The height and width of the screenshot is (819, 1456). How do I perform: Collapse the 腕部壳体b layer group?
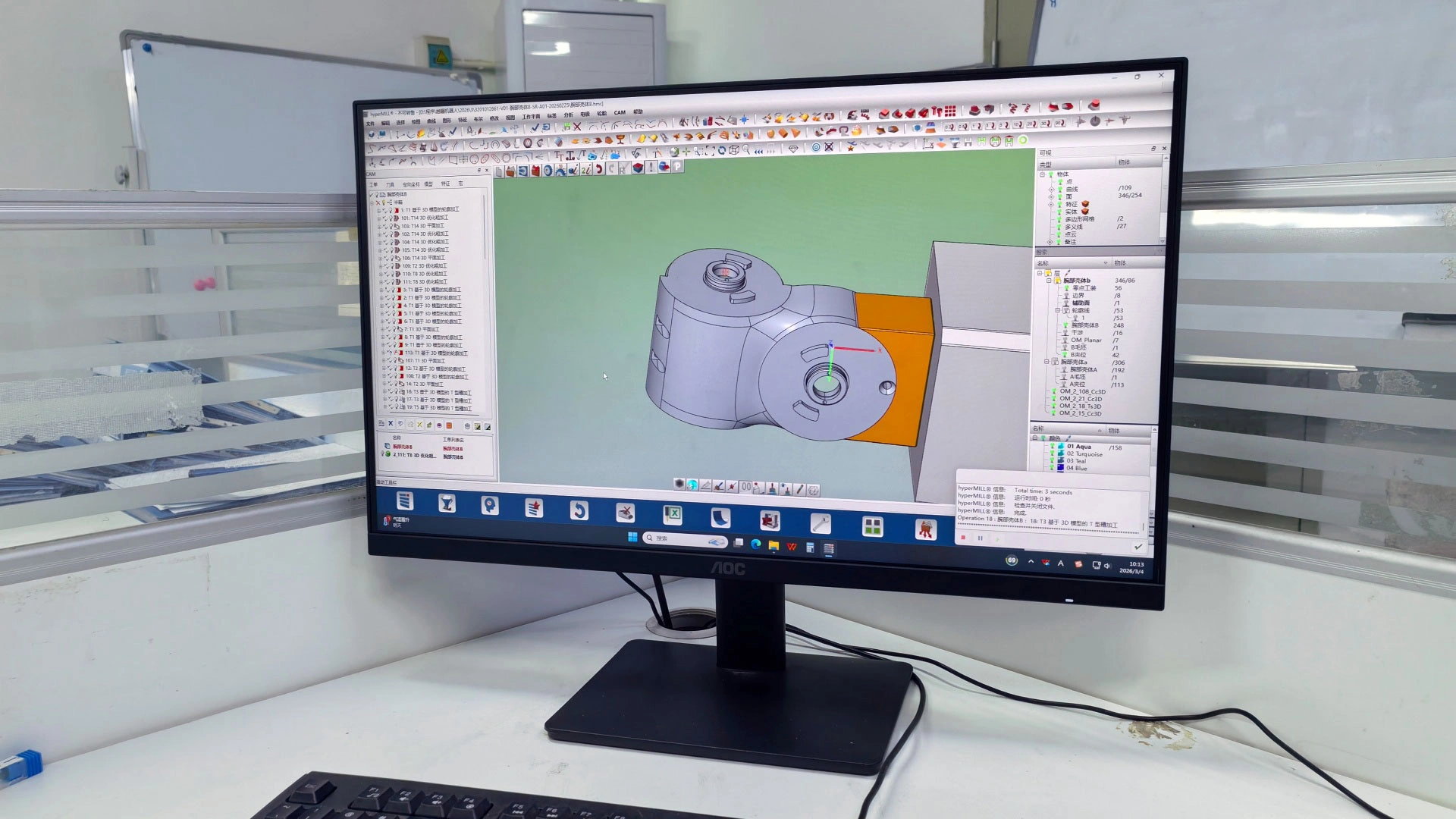click(x=1049, y=280)
